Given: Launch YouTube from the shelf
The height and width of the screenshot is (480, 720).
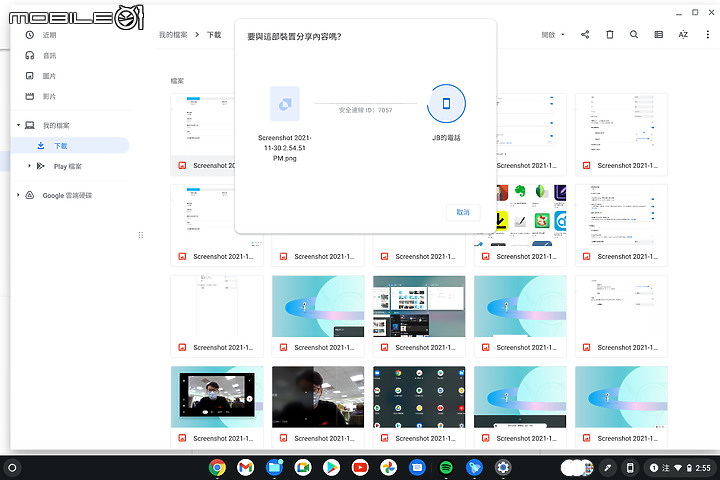Looking at the screenshot, I should pos(360,468).
